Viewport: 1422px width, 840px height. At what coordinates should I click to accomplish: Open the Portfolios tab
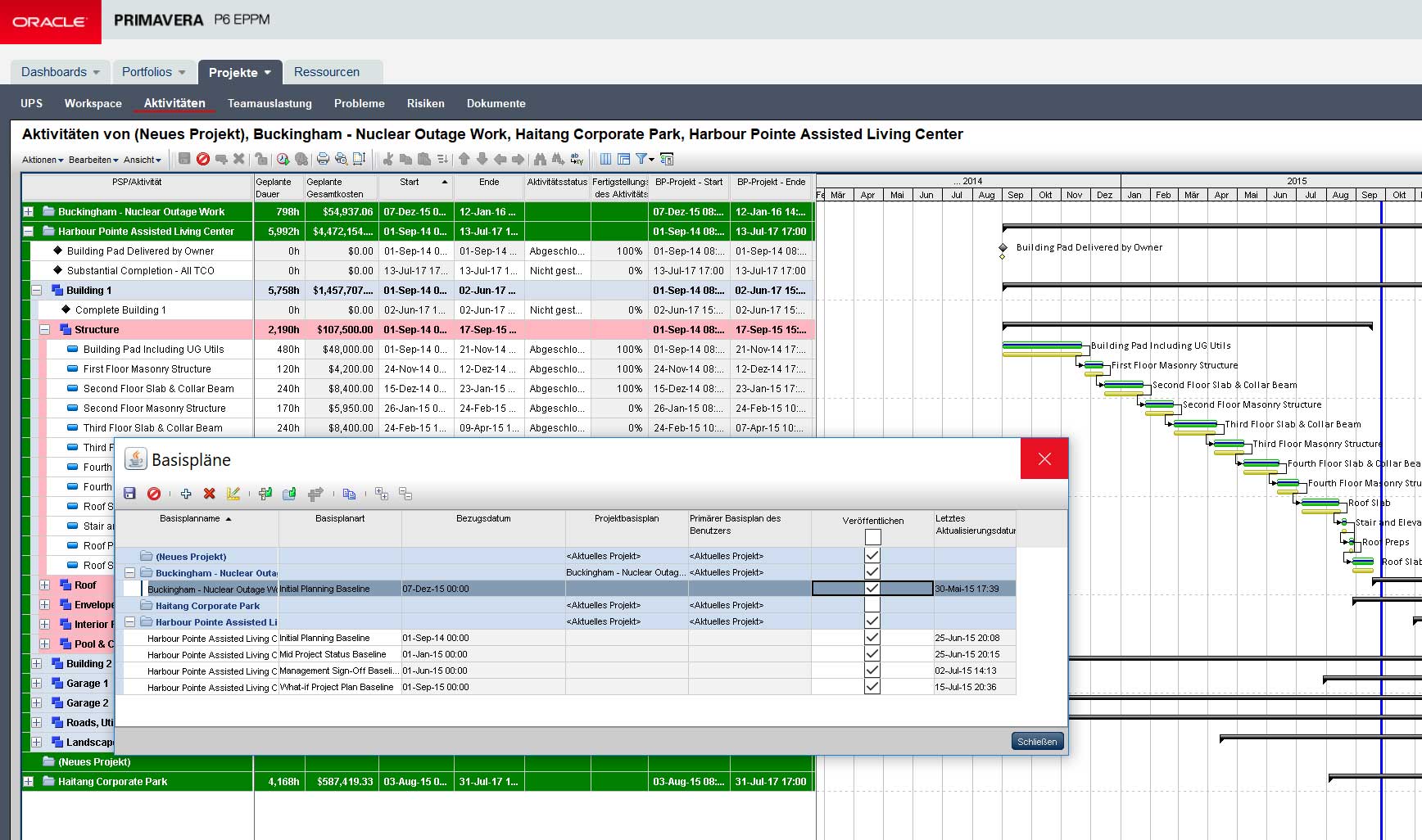point(154,72)
